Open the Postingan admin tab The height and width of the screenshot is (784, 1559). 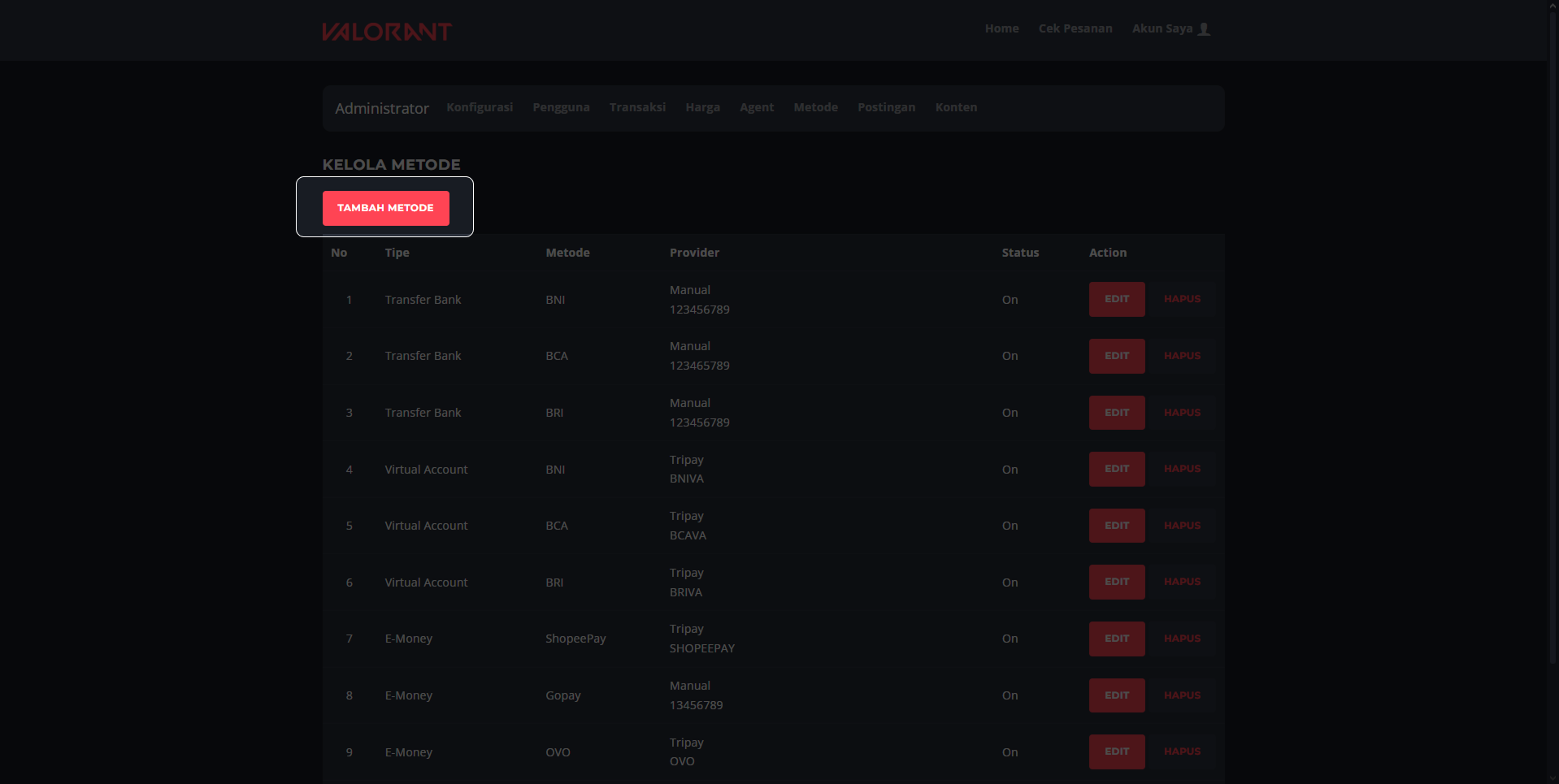(886, 107)
